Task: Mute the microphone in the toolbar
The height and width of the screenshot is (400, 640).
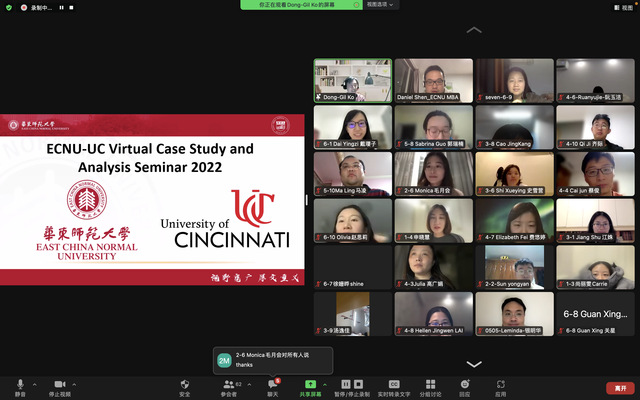Action: [20, 388]
